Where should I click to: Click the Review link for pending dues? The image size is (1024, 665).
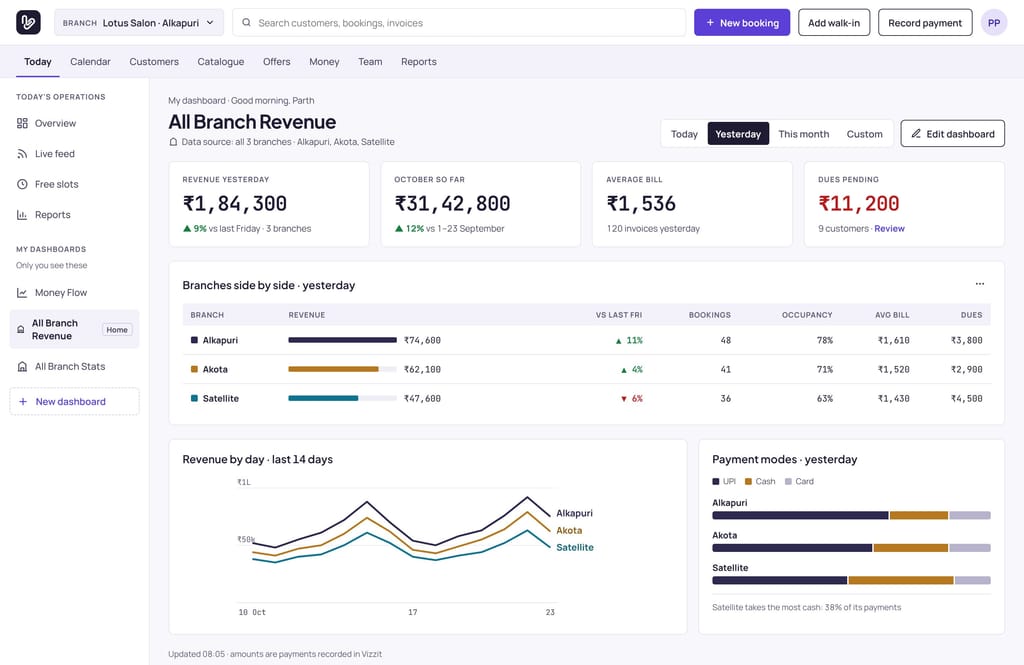point(889,229)
